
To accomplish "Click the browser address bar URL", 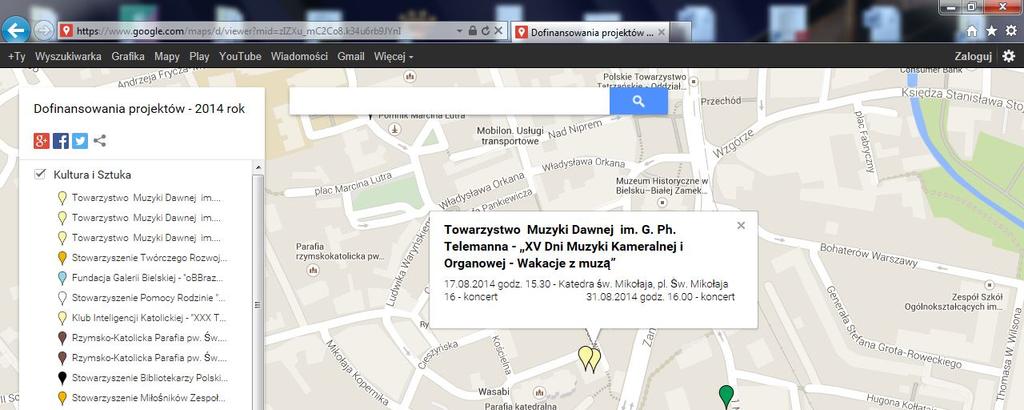I will tap(238, 31).
